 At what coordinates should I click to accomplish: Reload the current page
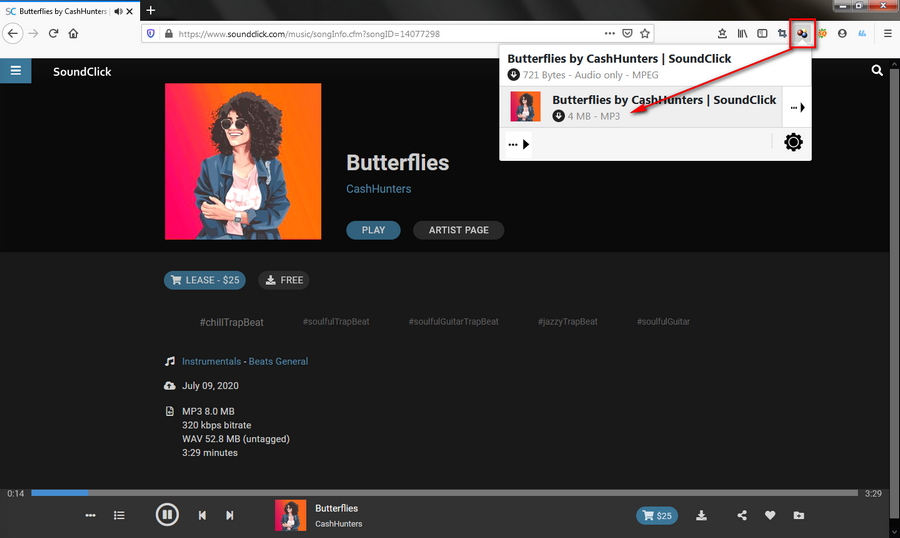(x=53, y=33)
